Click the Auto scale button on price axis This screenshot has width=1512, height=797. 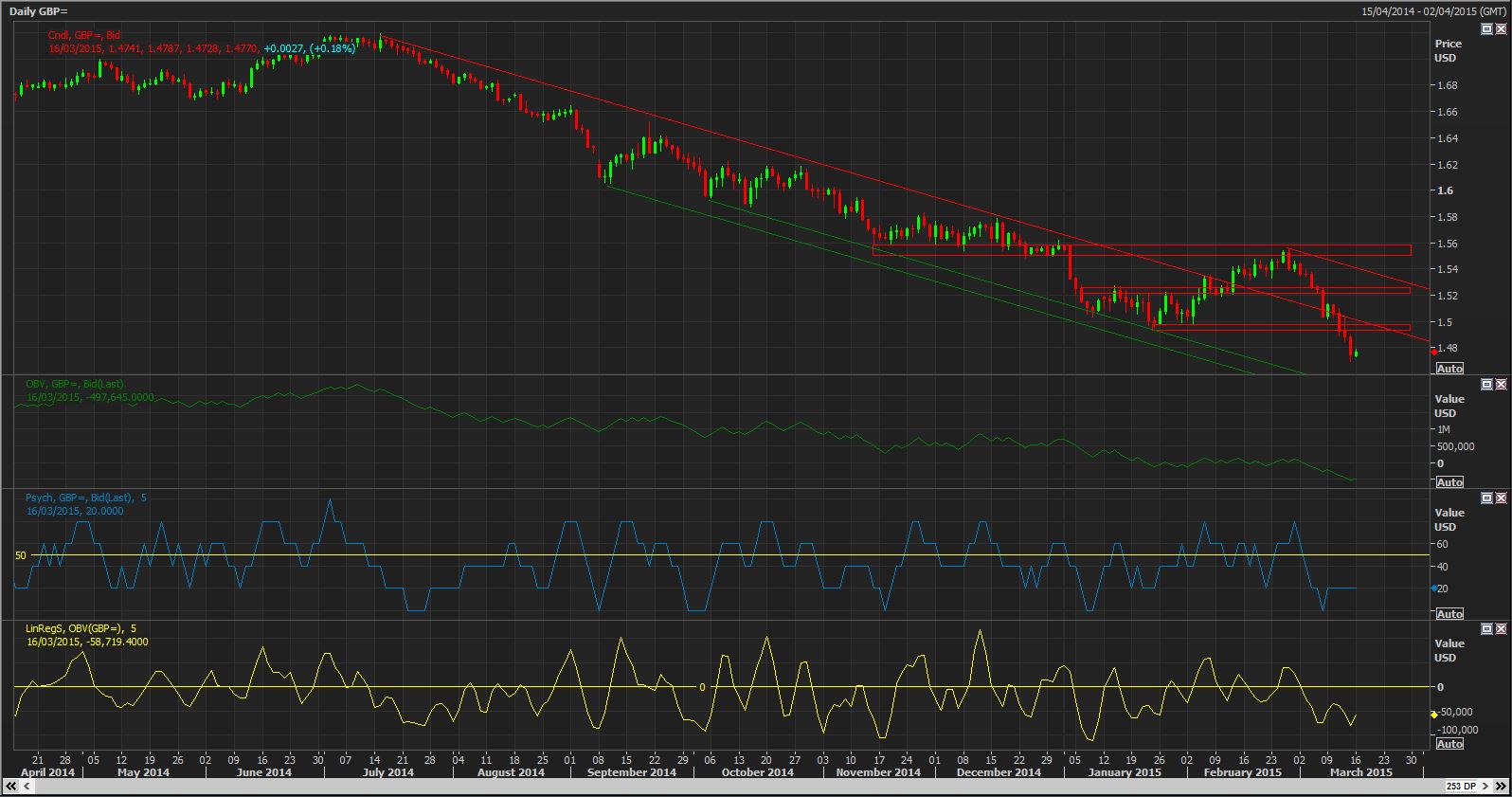tap(1449, 368)
